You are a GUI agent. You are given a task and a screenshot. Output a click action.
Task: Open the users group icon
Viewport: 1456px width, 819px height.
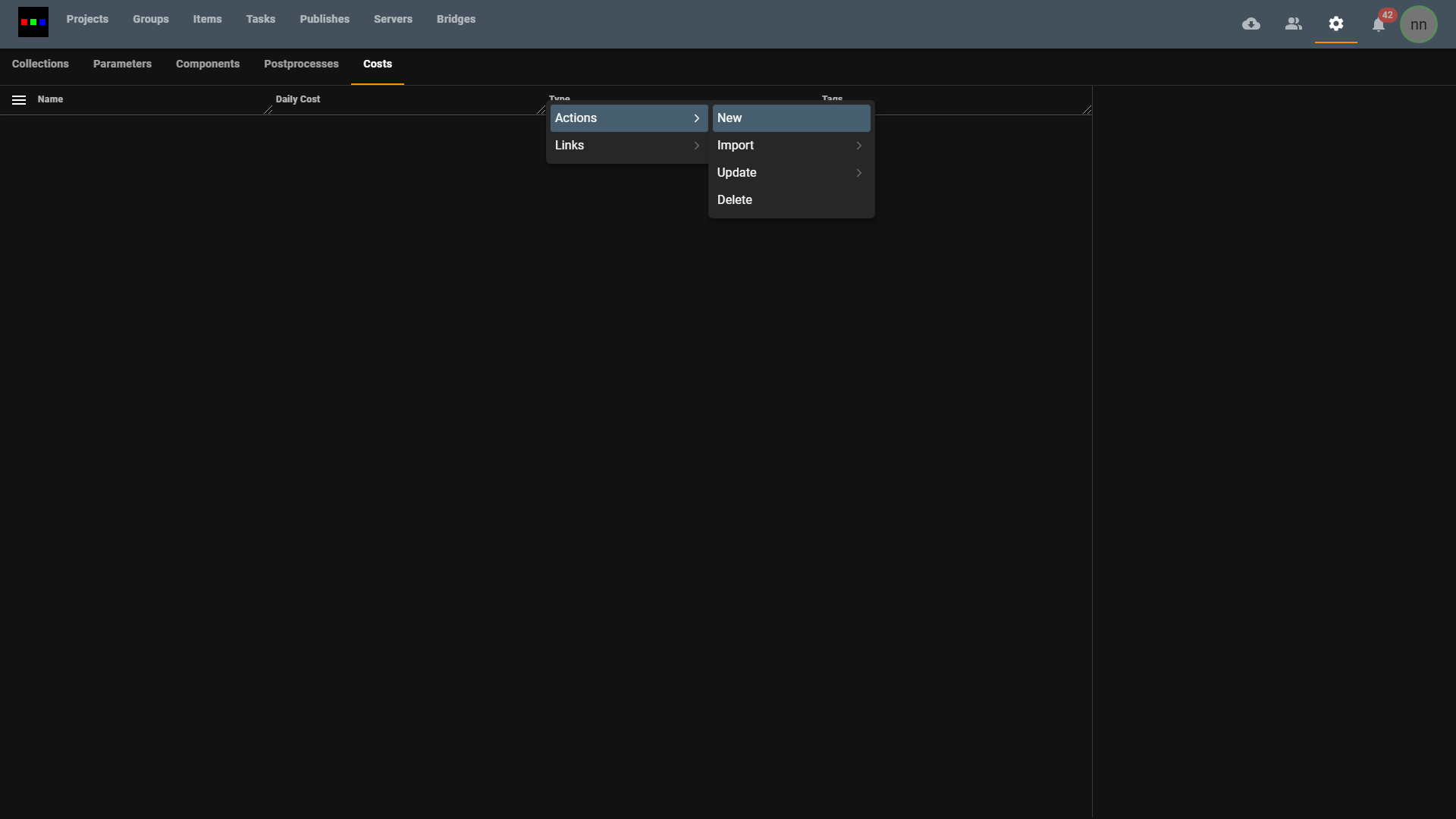pyautogui.click(x=1294, y=24)
